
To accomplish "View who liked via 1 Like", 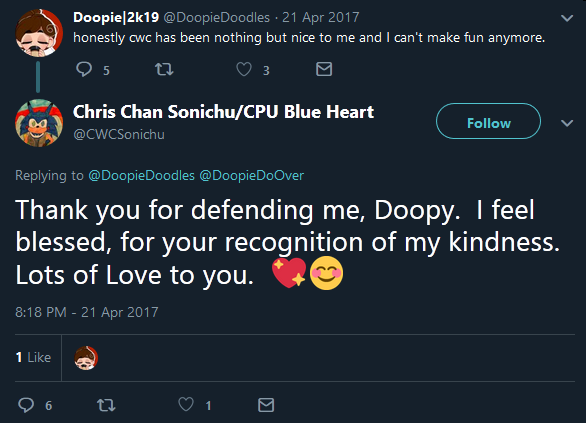I will pyautogui.click(x=33, y=357).
